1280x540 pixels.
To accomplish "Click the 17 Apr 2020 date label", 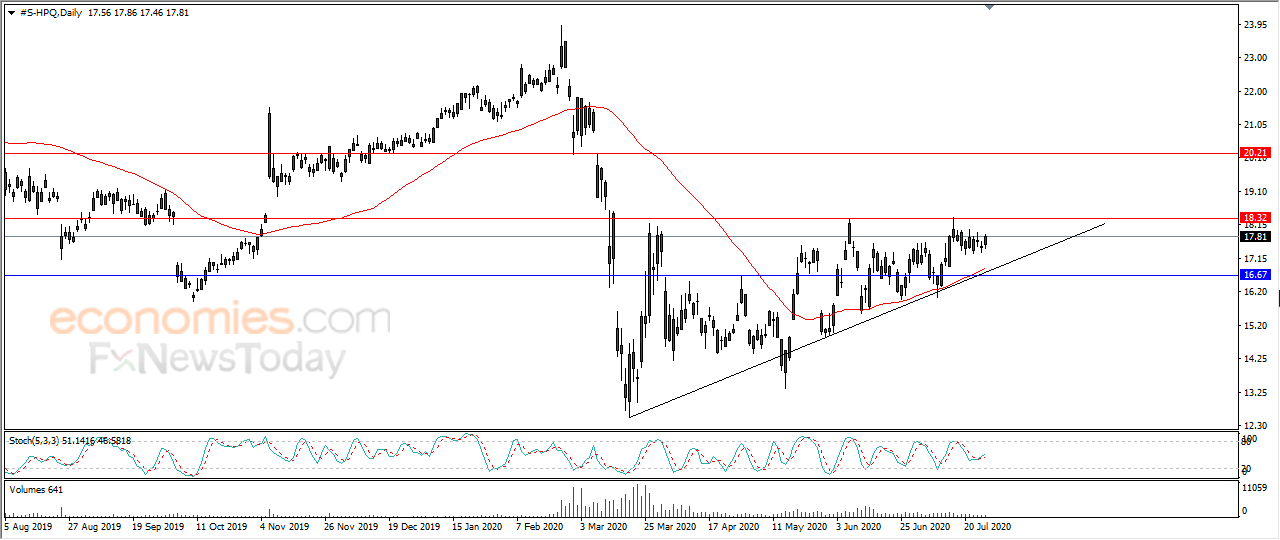I will (x=735, y=525).
